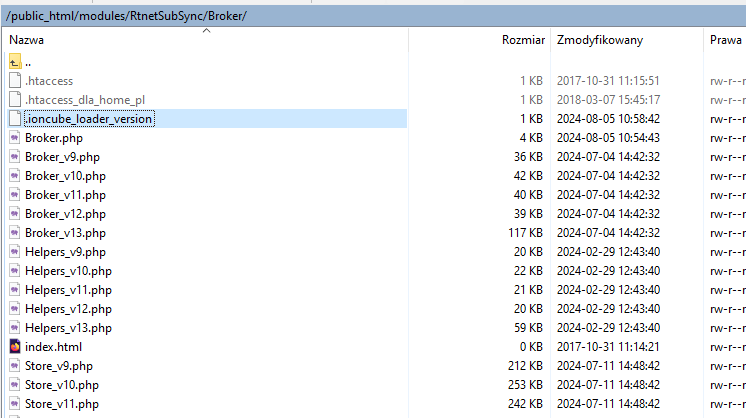Viewport: 746px width, 418px height.
Task: Sort by the Nazwa column header
Action: pyautogui.click(x=27, y=40)
